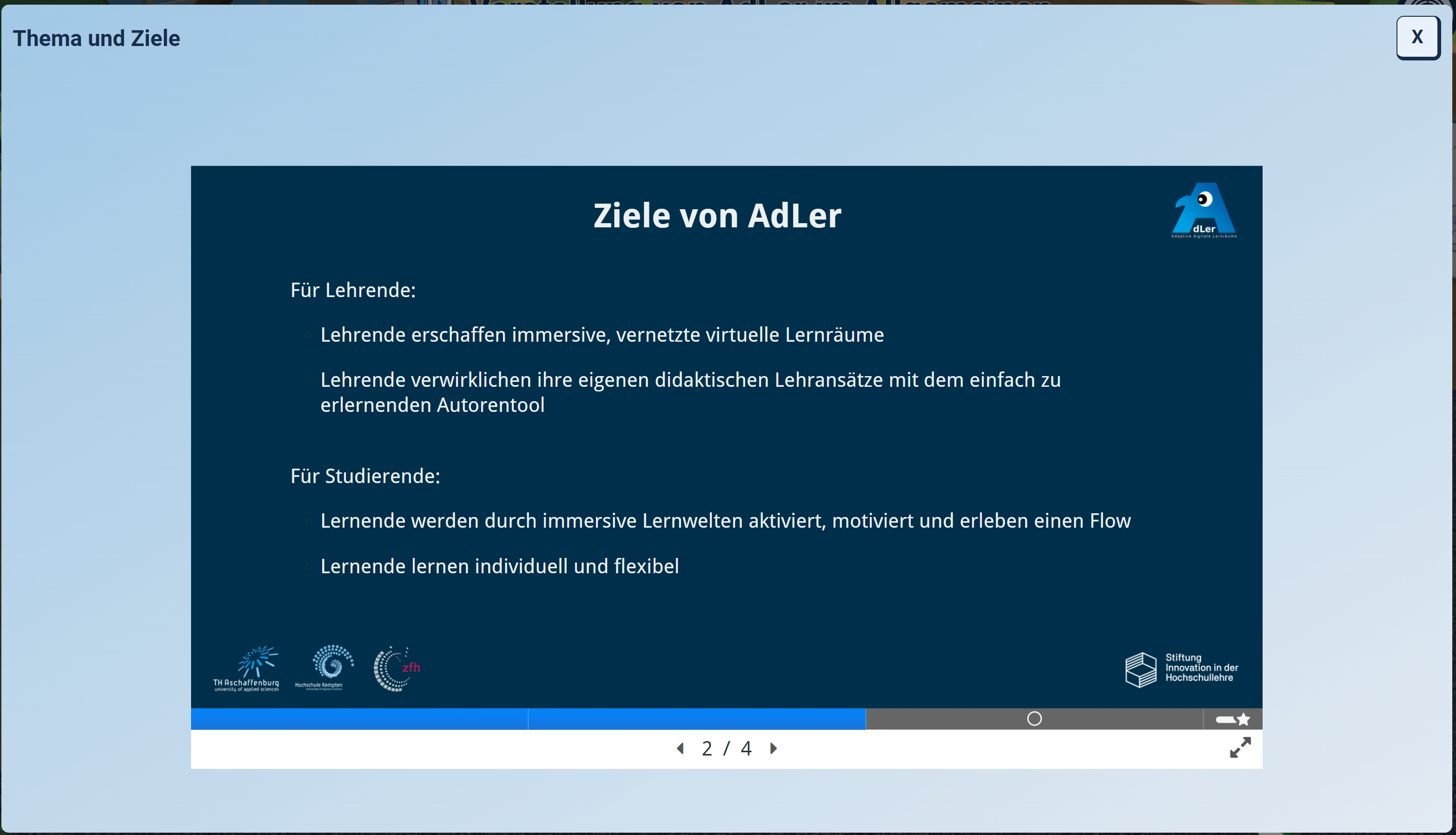Go to the previous slide arrow
The height and width of the screenshot is (835, 1456).
coord(680,749)
